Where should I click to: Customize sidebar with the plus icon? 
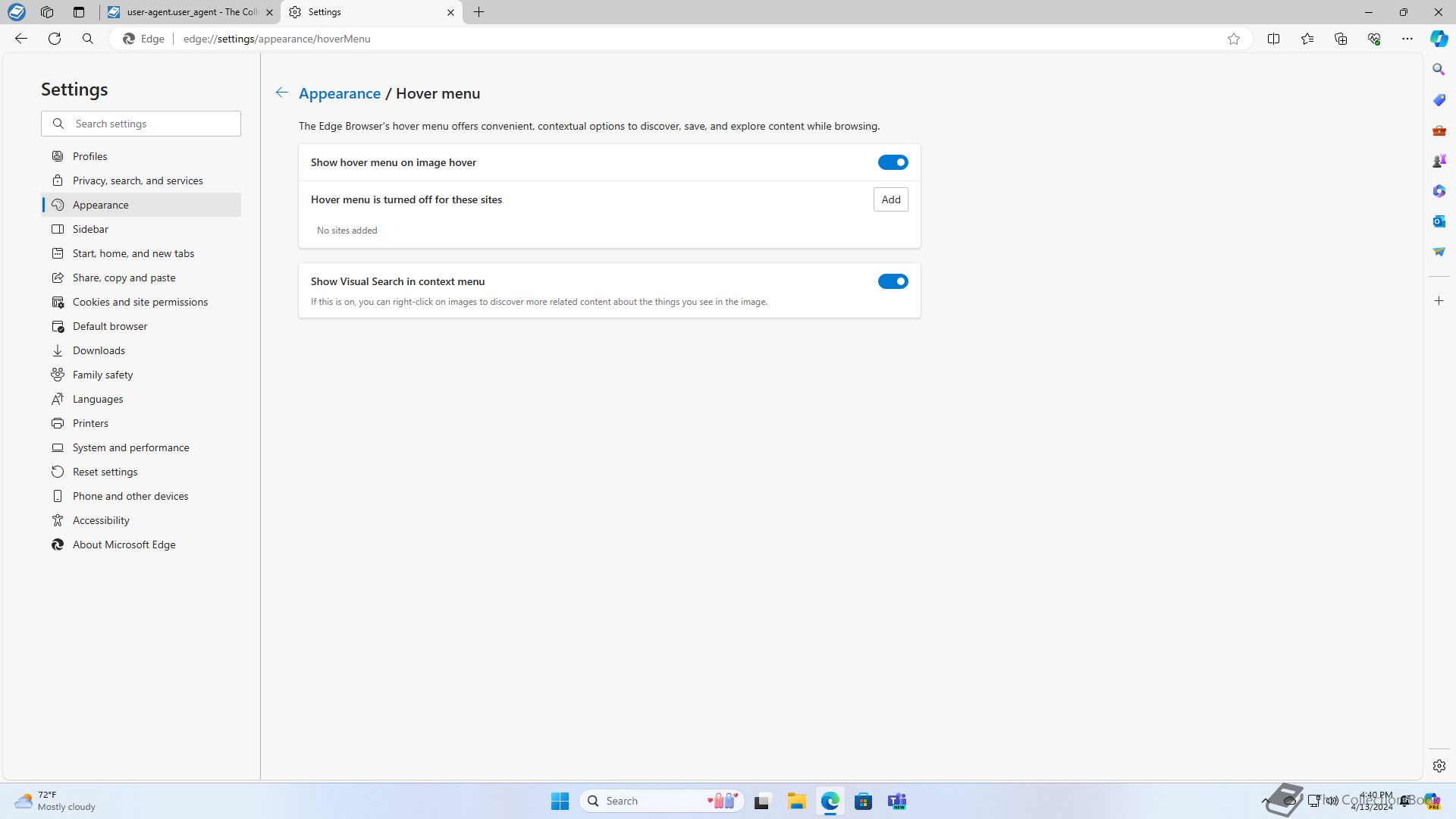click(x=1439, y=301)
